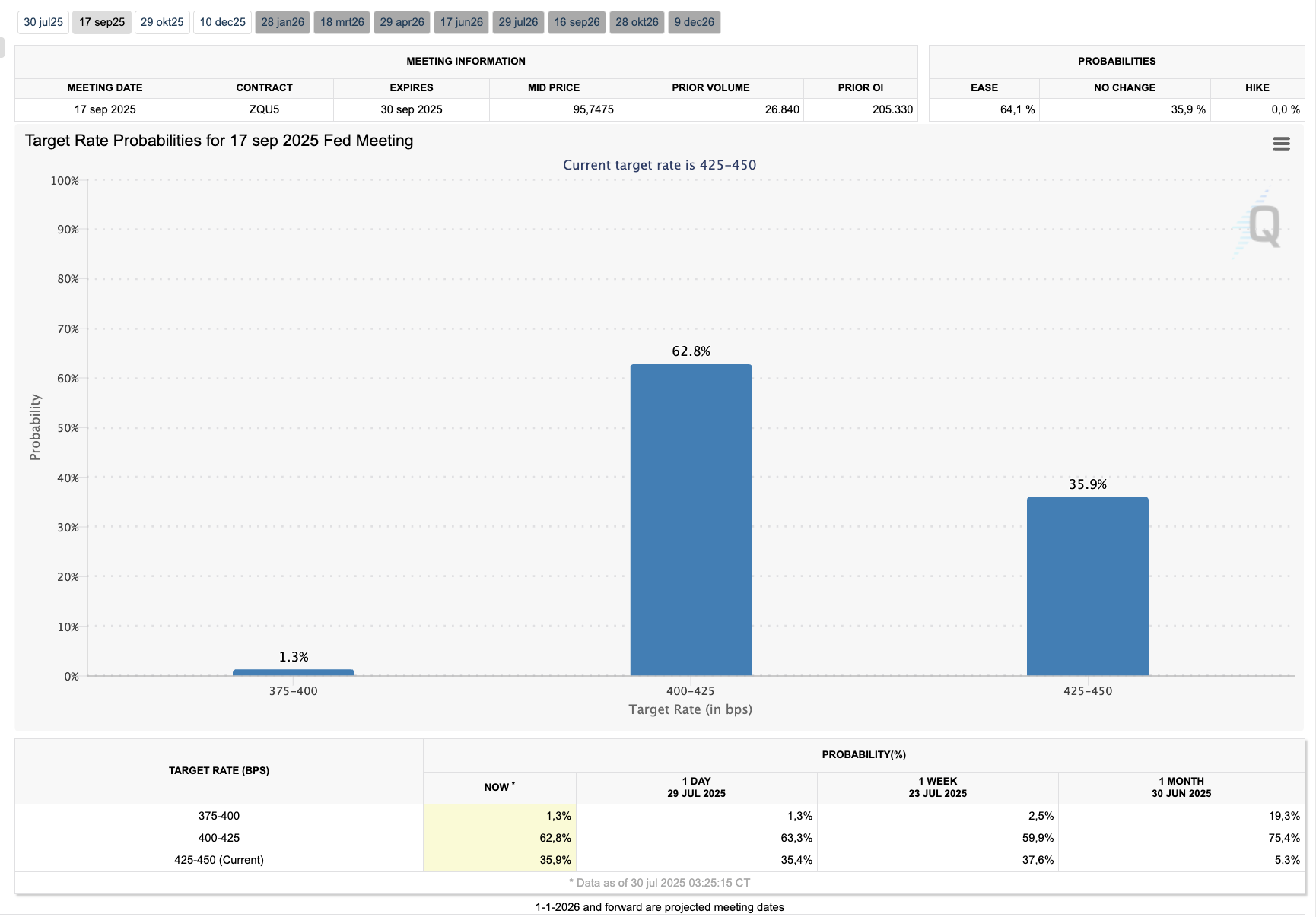Click the ZQU5 contract cell
Screen dimensions: 1316x917
[264, 109]
